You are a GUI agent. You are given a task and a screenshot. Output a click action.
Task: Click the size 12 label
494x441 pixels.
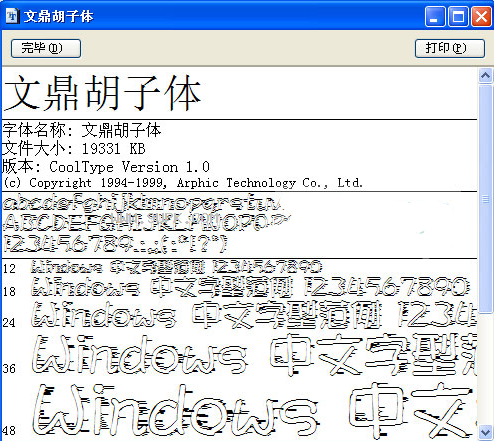[9, 269]
